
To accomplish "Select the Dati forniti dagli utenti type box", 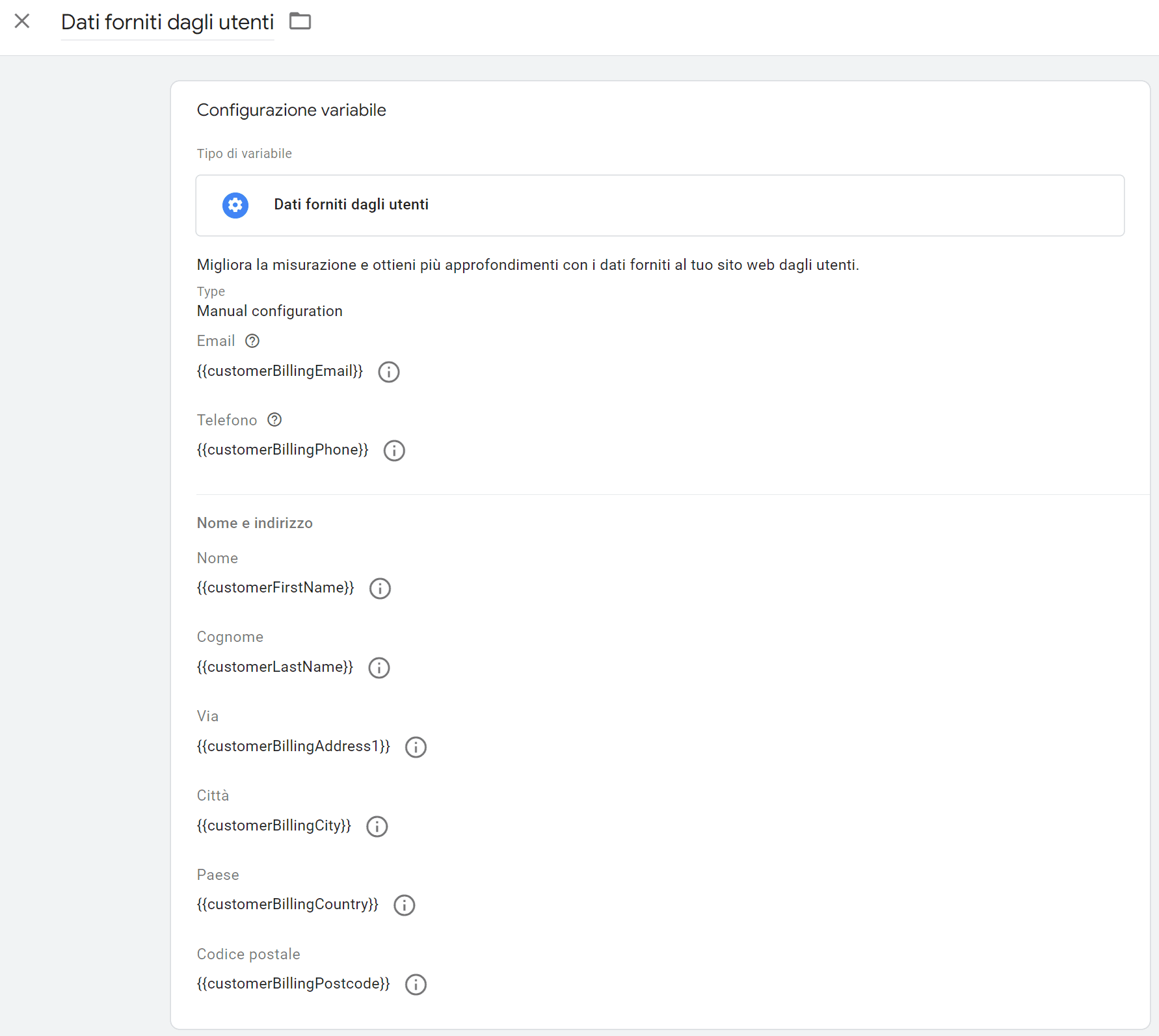I will point(659,206).
